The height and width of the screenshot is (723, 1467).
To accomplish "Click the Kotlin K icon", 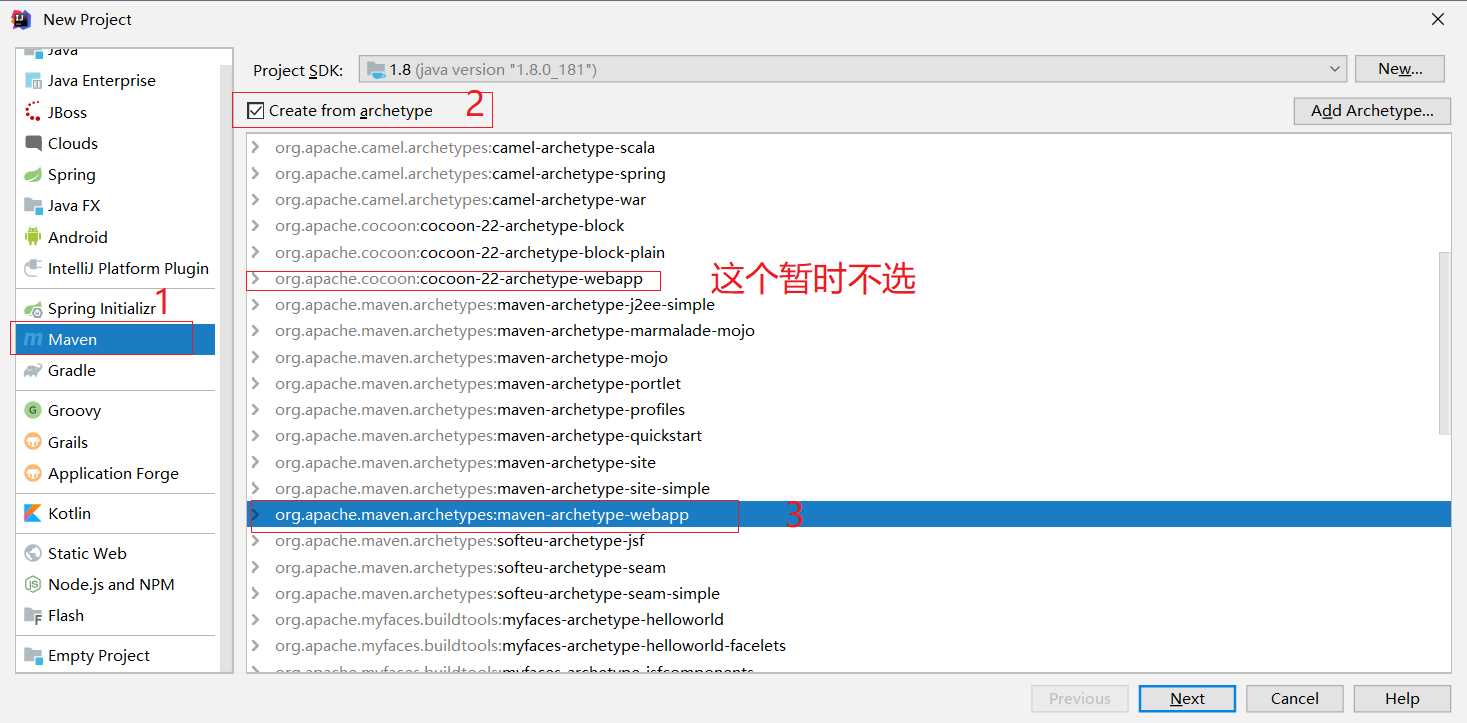I will tap(33, 513).
